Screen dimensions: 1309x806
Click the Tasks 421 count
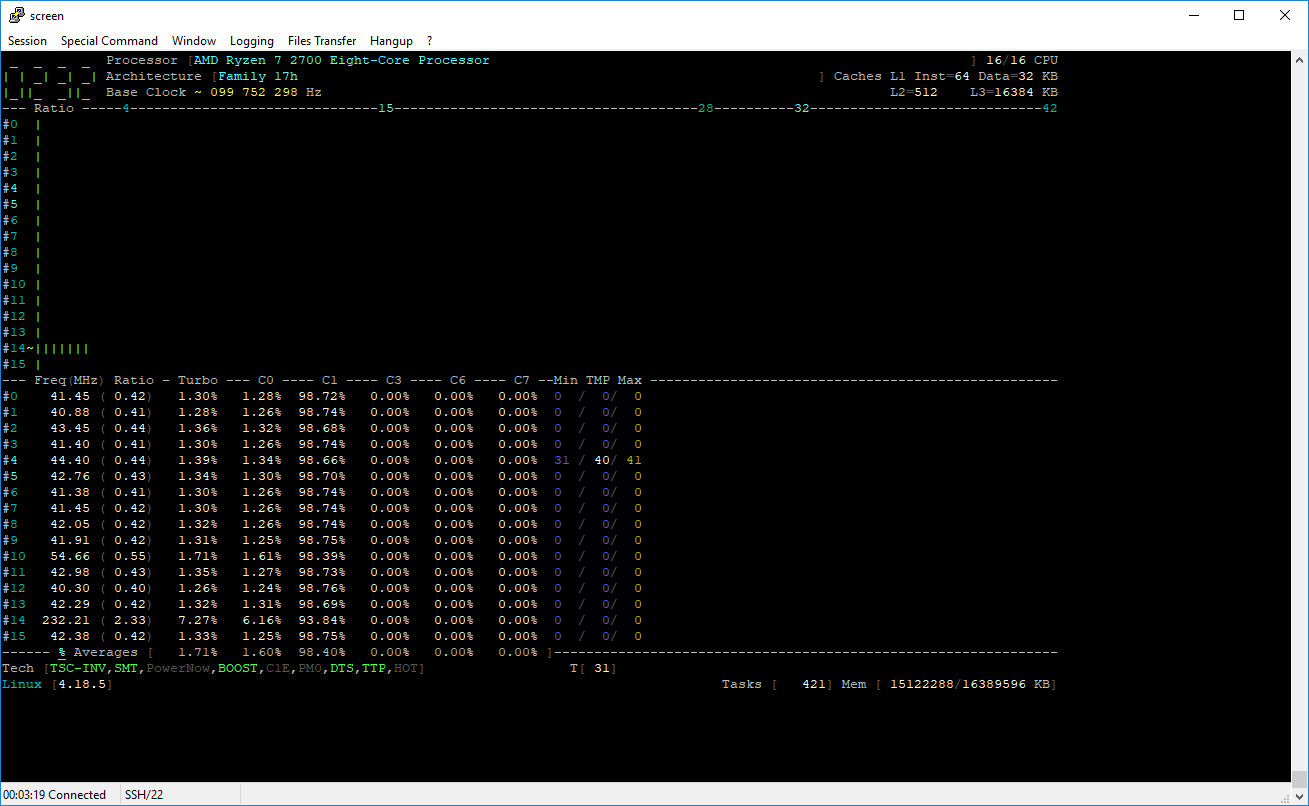click(x=778, y=684)
